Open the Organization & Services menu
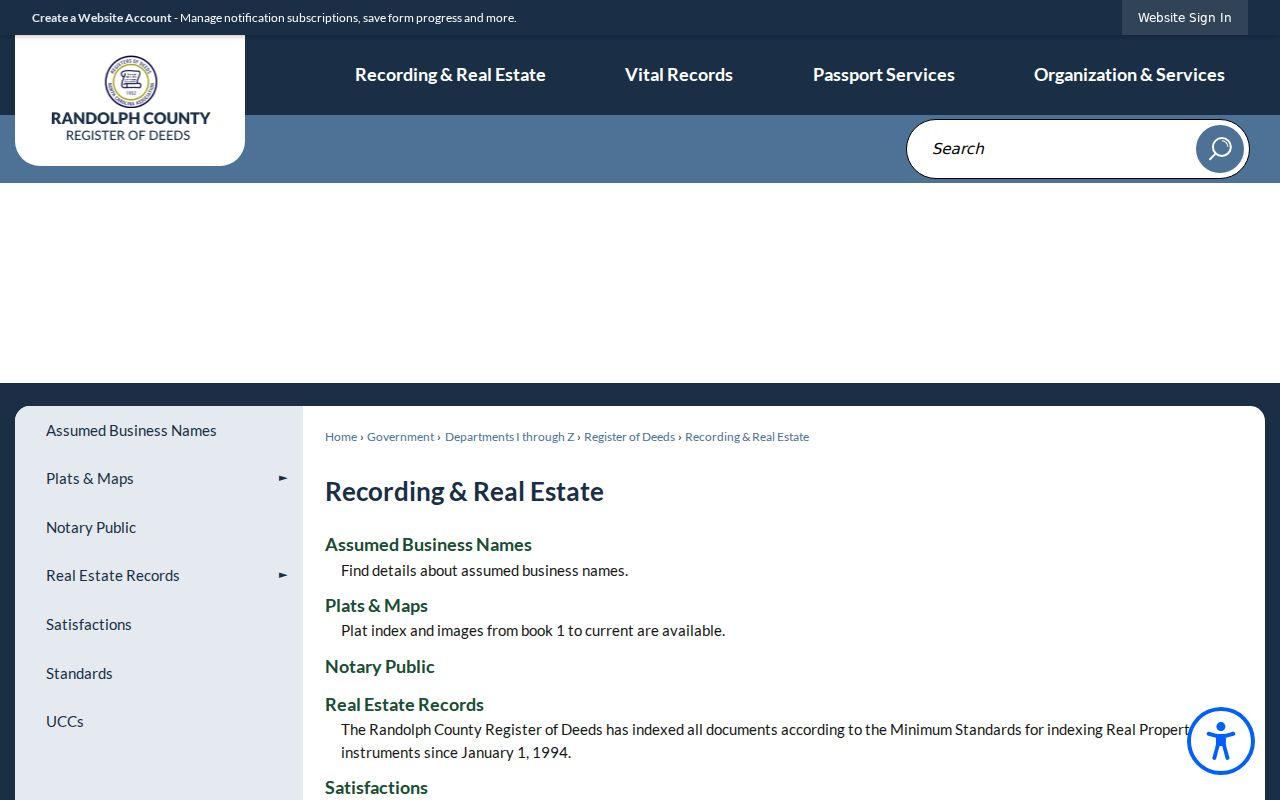 coord(1129,75)
